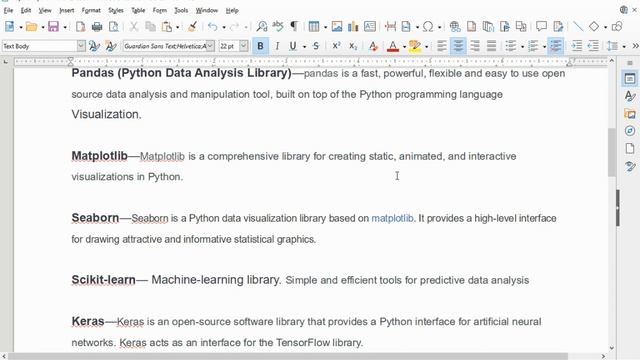Toggle the unordered bullet list
Screen dimensions: 640x360
511,46
